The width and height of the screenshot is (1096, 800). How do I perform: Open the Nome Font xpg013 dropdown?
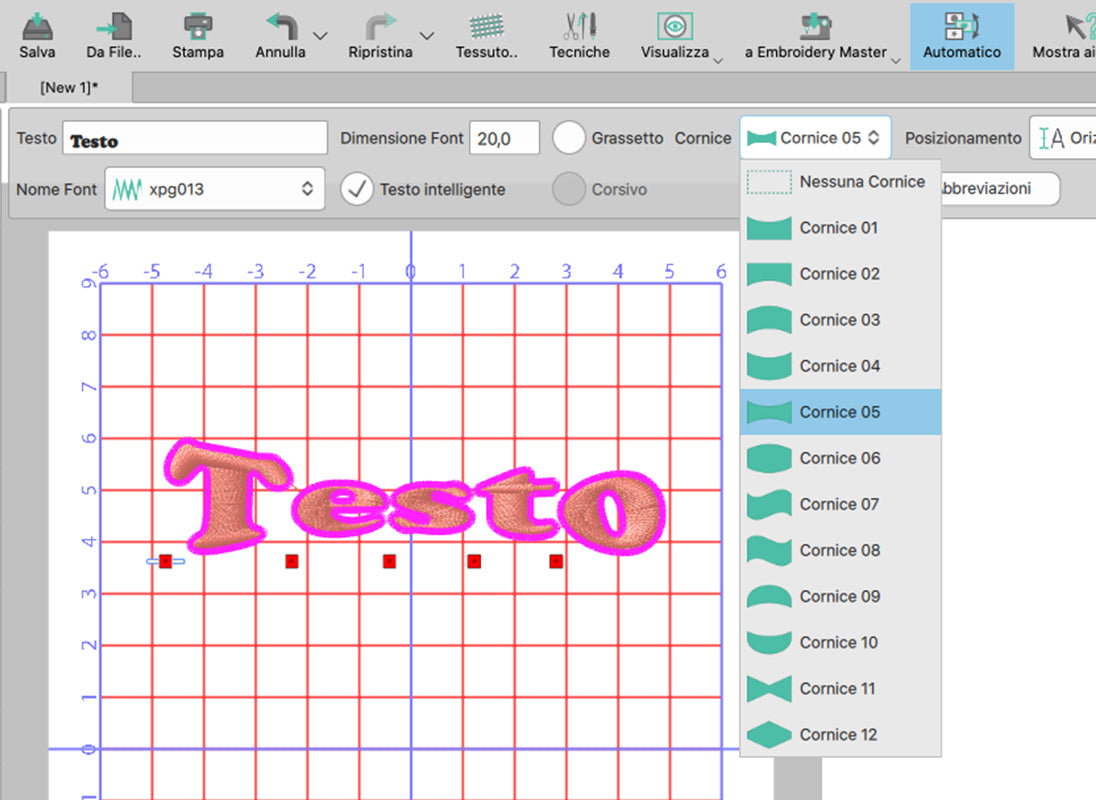point(214,189)
